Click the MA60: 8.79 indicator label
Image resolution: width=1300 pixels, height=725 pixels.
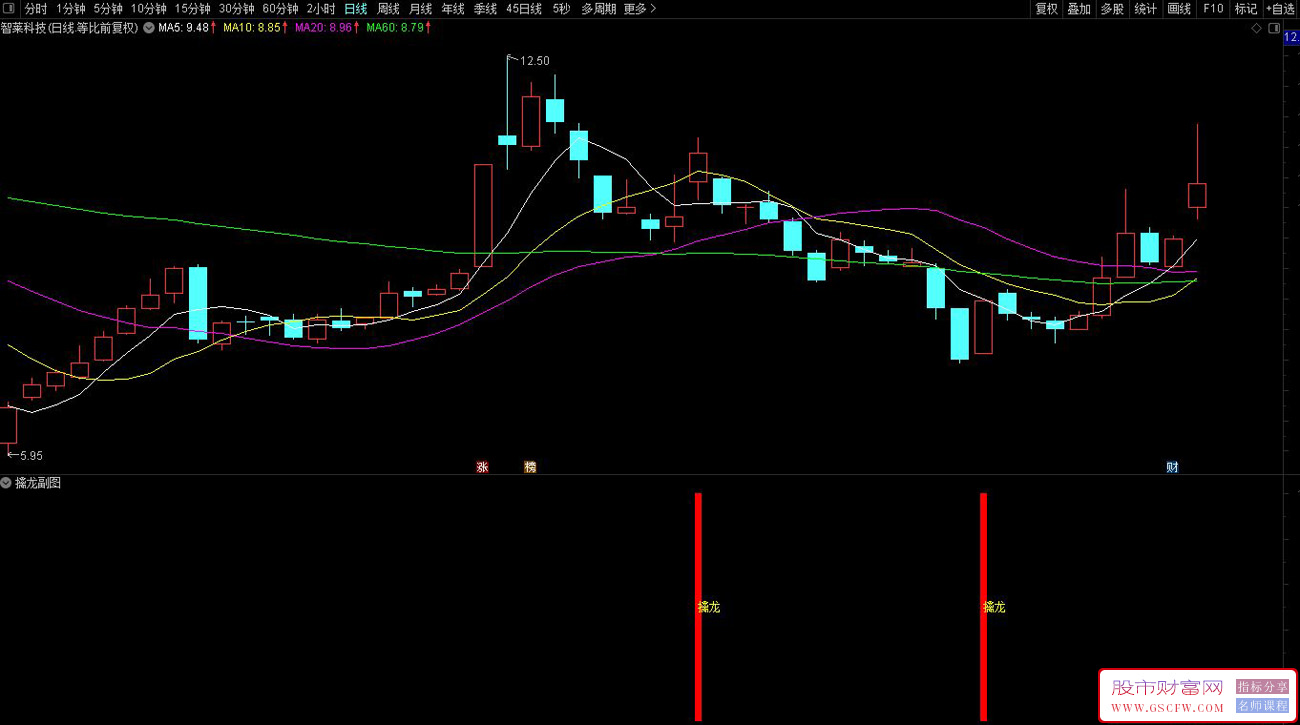click(399, 28)
